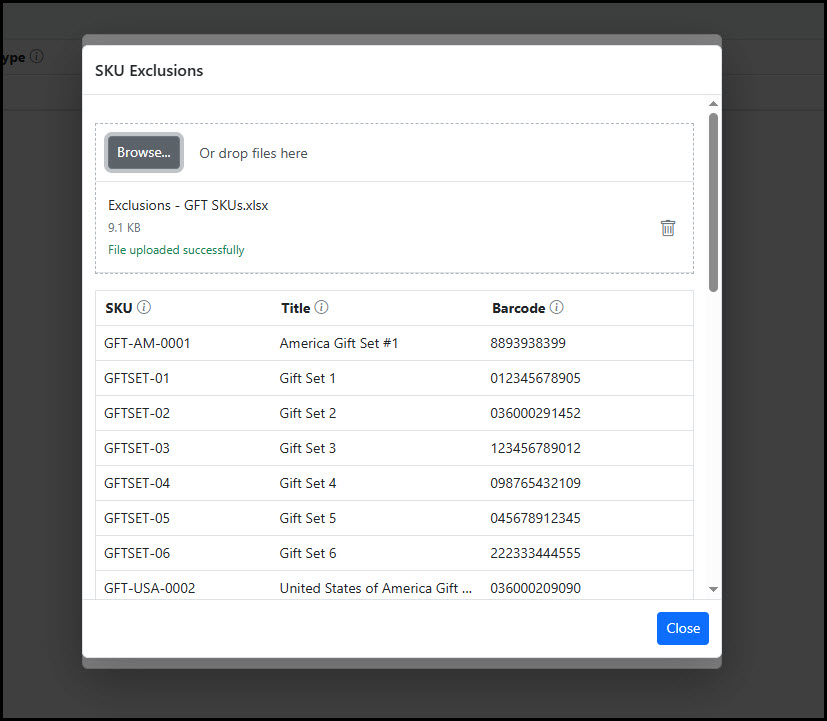Click the GFTSET-04 SKU cell
827x721 pixels.
[137, 483]
